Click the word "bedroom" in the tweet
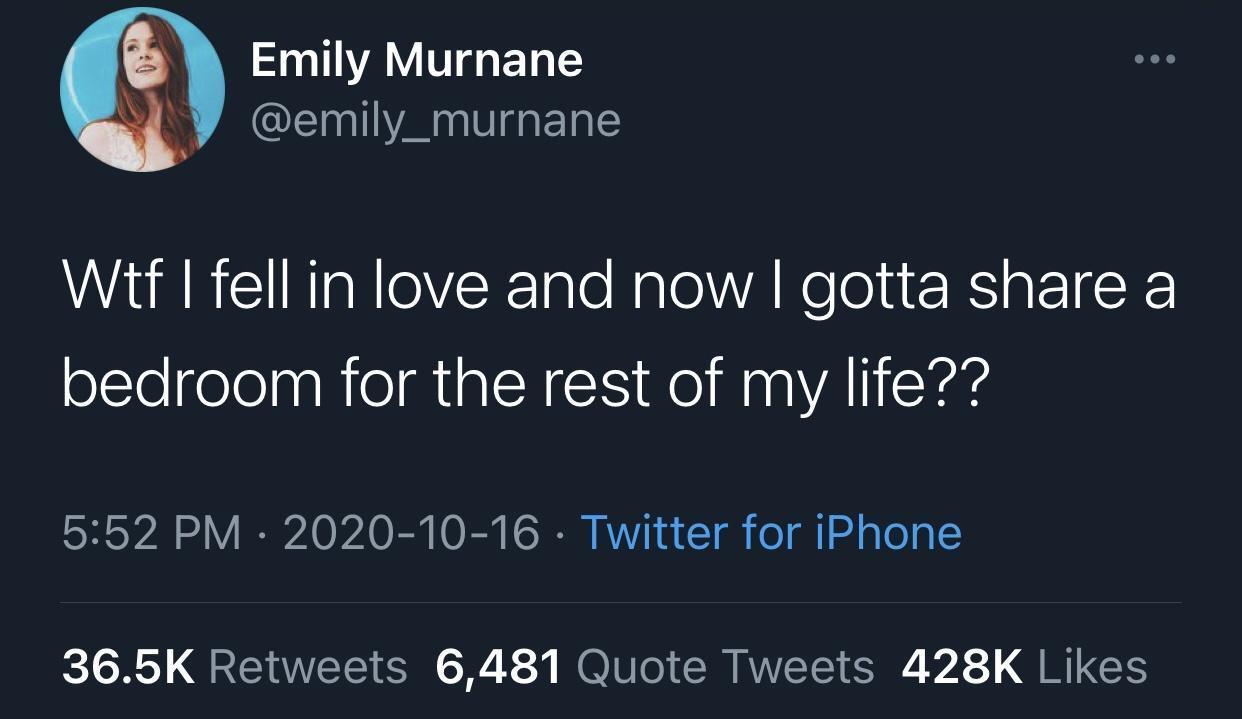1242x719 pixels. pyautogui.click(x=190, y=385)
